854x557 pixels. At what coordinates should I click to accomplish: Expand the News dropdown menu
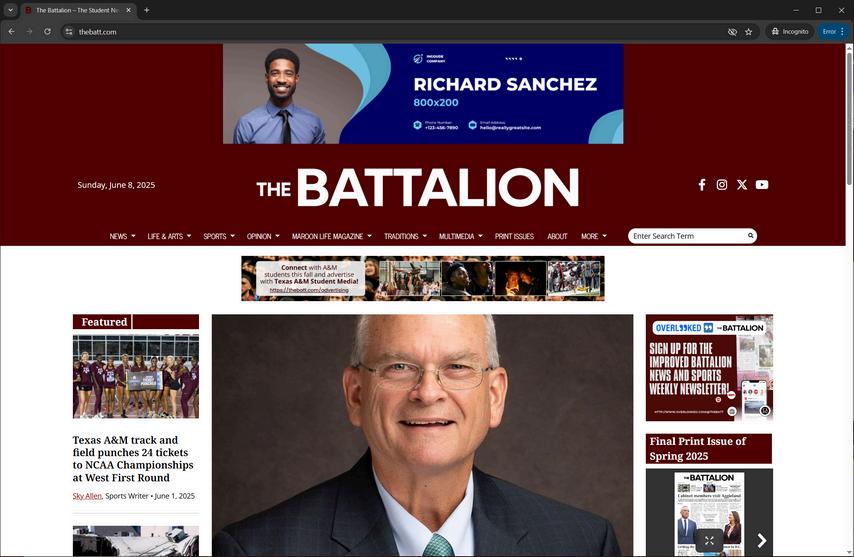pyautogui.click(x=122, y=236)
